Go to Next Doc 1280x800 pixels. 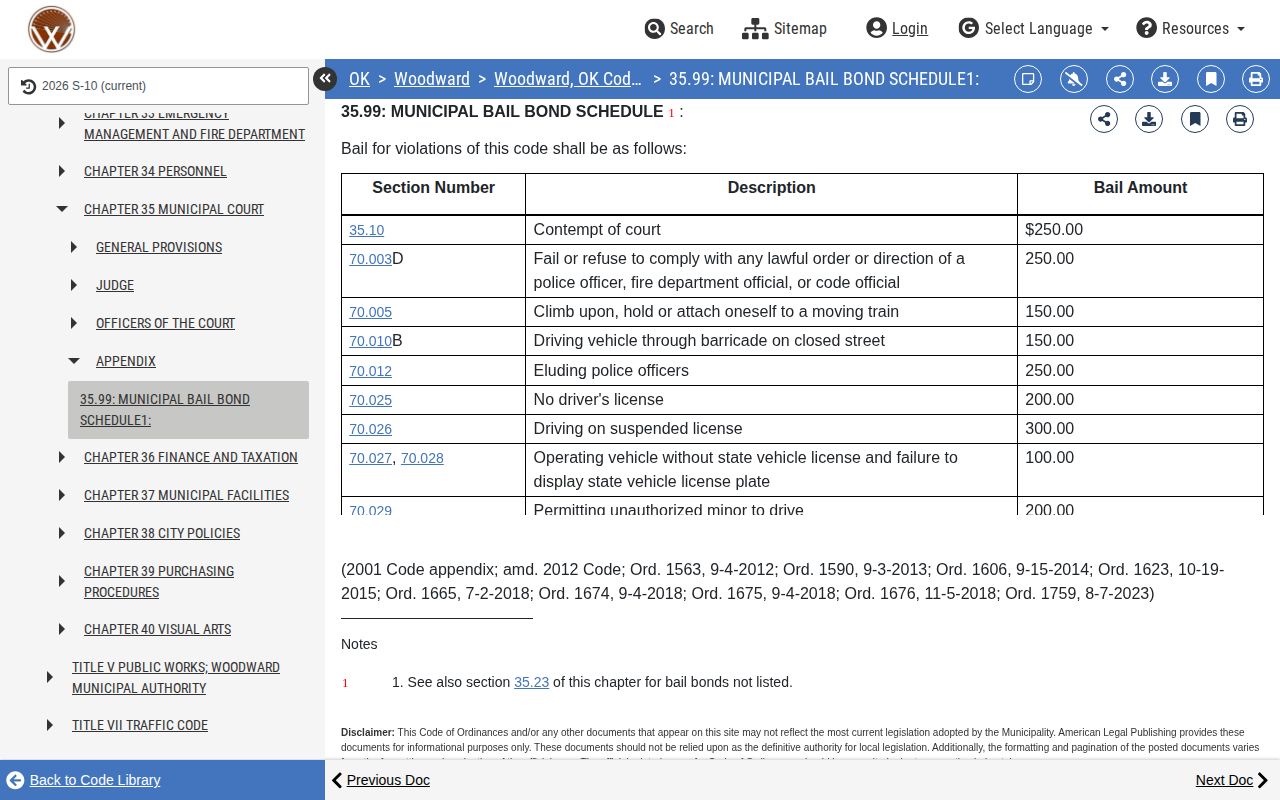pos(1233,780)
